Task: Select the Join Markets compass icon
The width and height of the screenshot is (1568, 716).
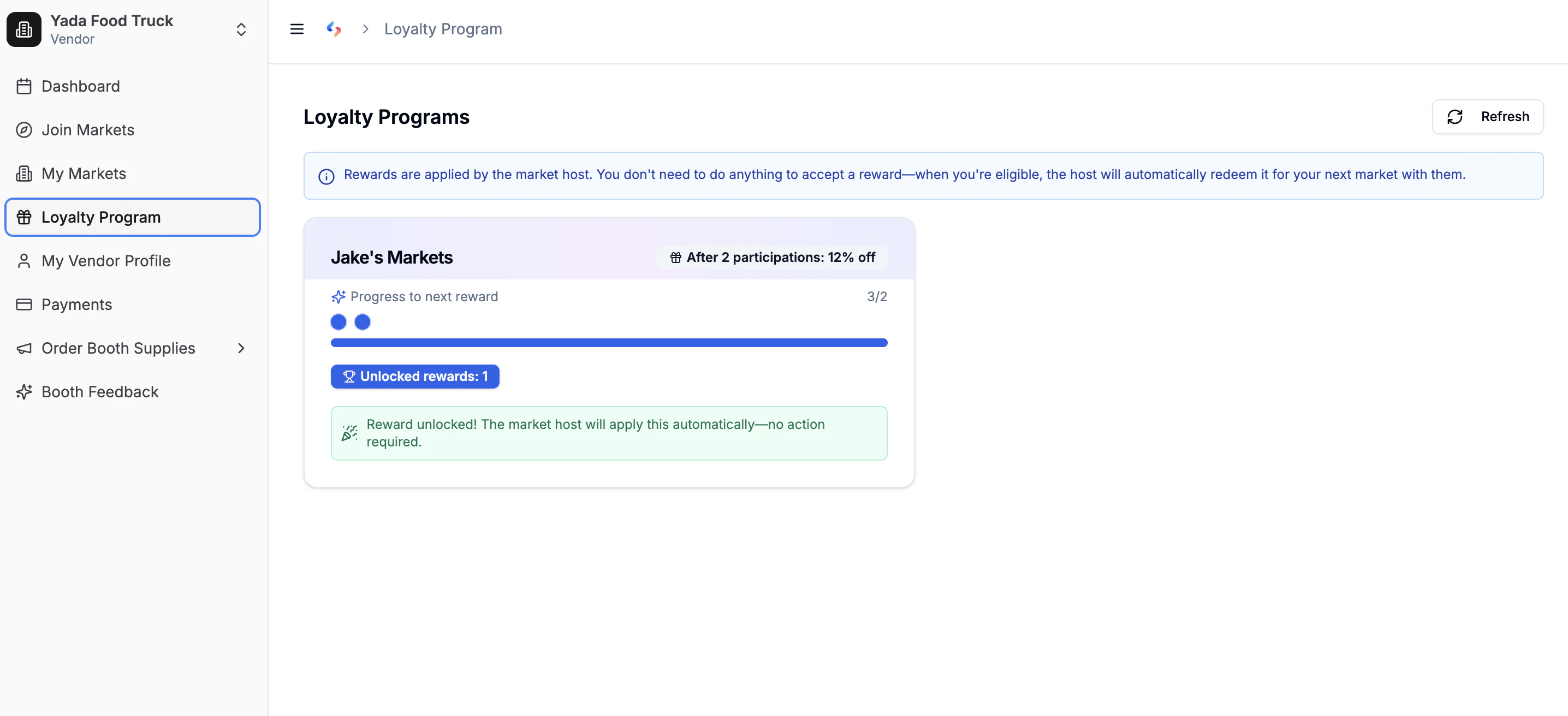Action: coord(25,129)
